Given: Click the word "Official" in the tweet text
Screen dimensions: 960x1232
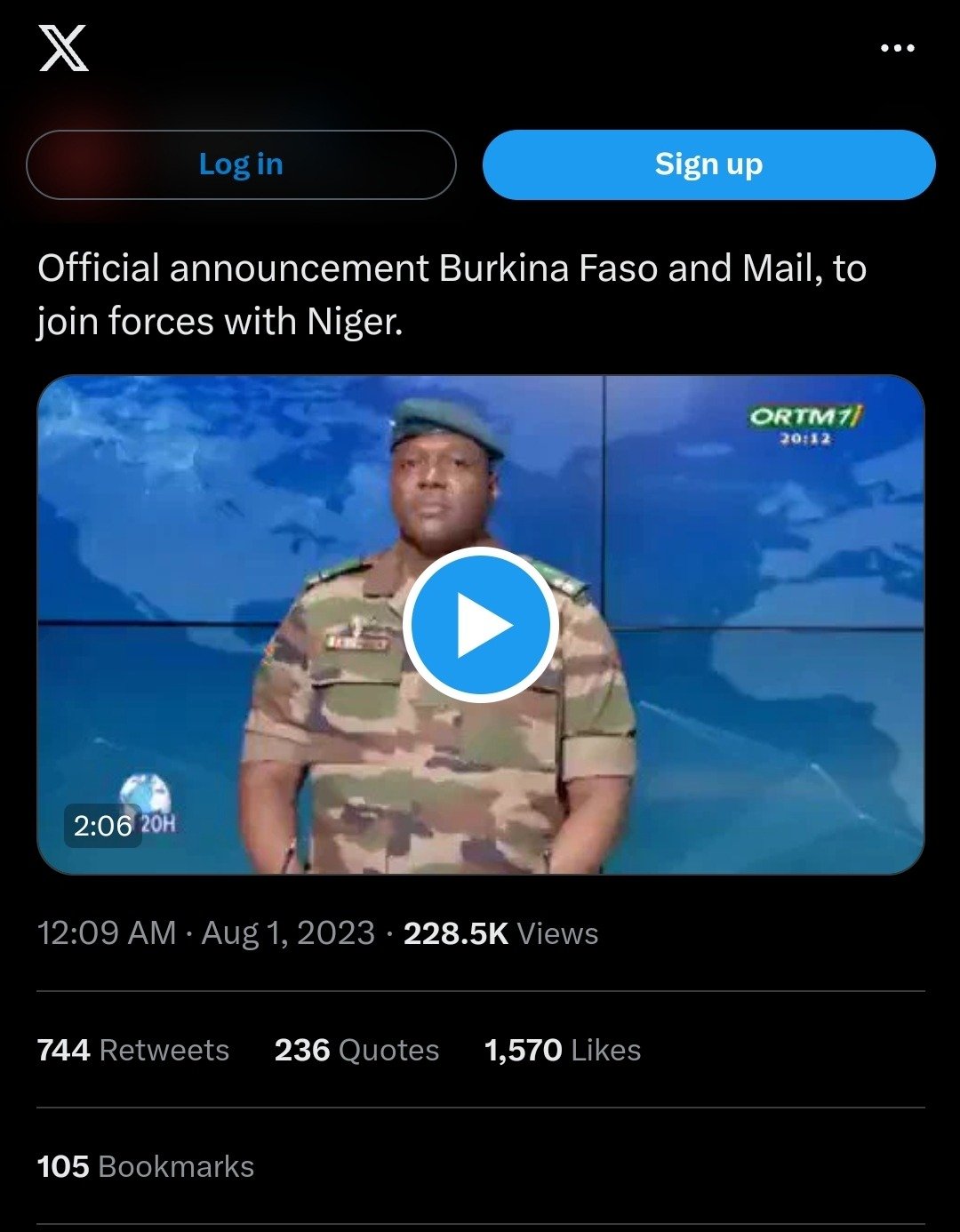Looking at the screenshot, I should pyautogui.click(x=99, y=268).
